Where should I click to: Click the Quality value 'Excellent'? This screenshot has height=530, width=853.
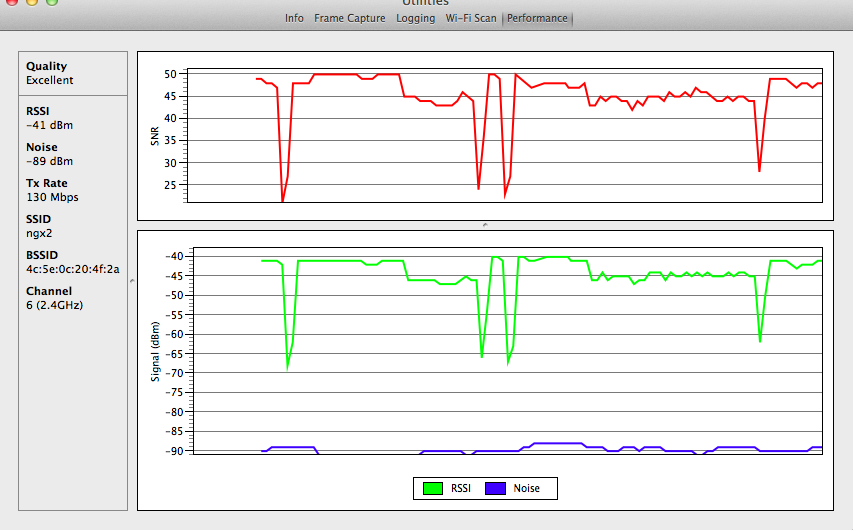click(x=50, y=80)
